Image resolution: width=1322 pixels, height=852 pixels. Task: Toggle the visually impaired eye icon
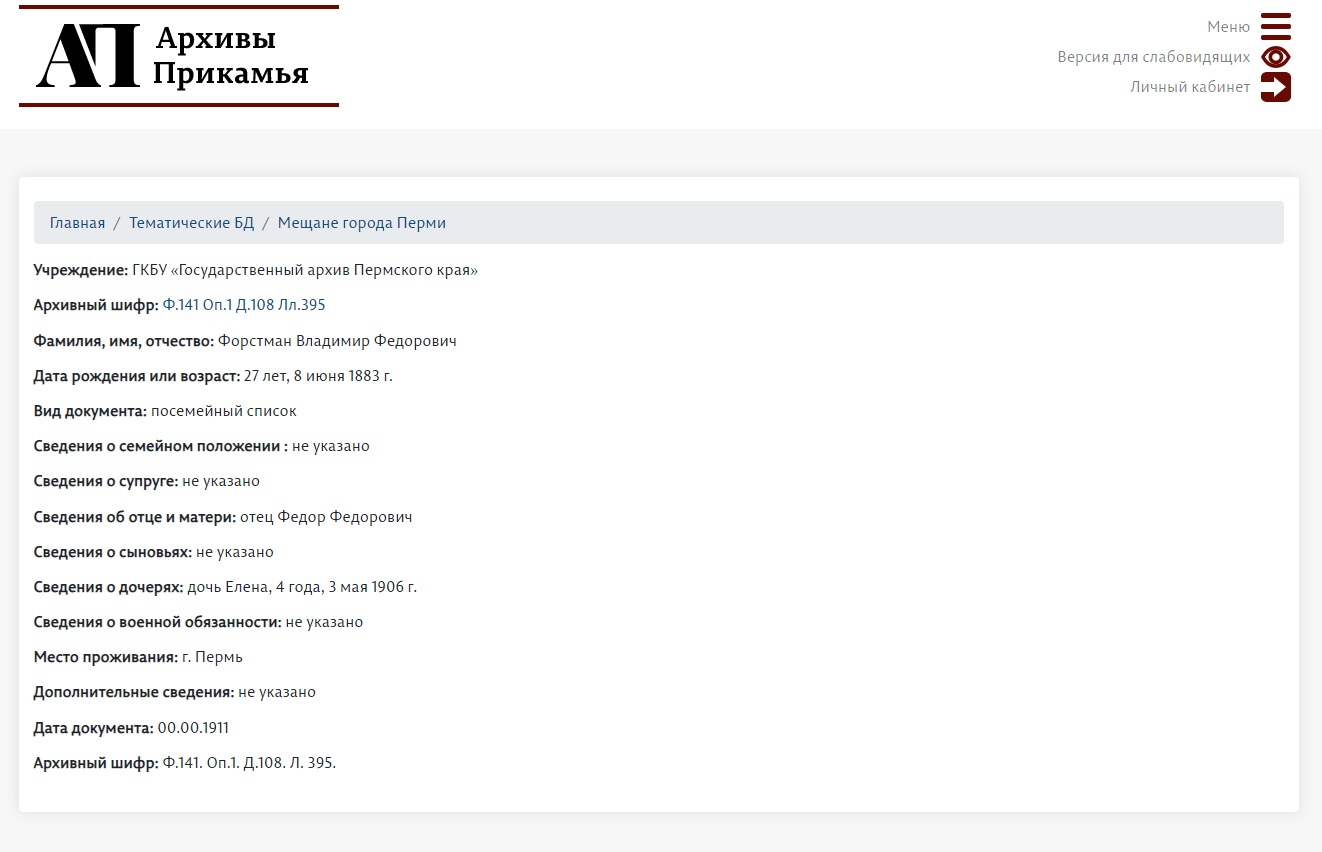tap(1275, 57)
